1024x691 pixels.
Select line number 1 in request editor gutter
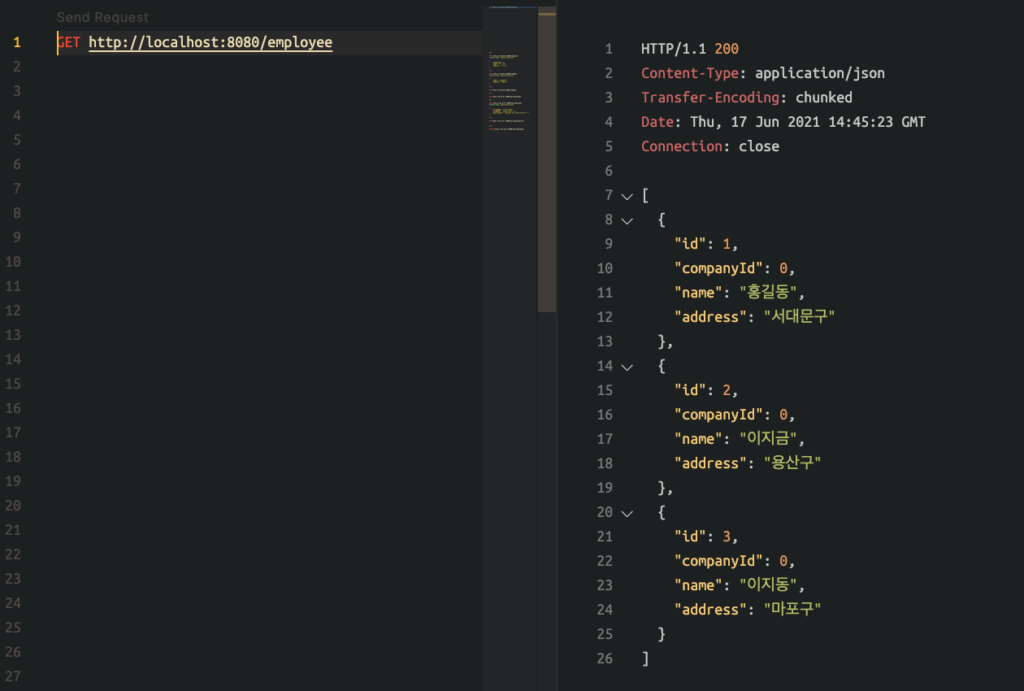click(x=17, y=43)
